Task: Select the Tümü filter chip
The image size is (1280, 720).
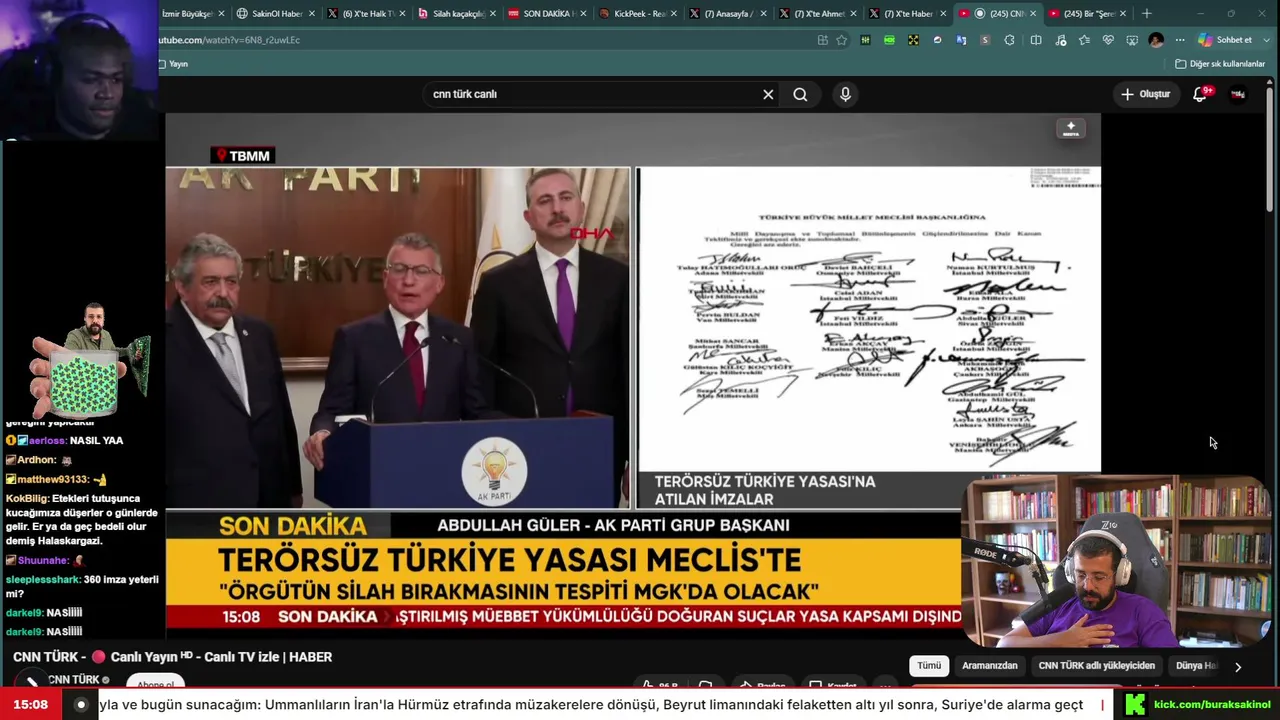Action: (929, 666)
